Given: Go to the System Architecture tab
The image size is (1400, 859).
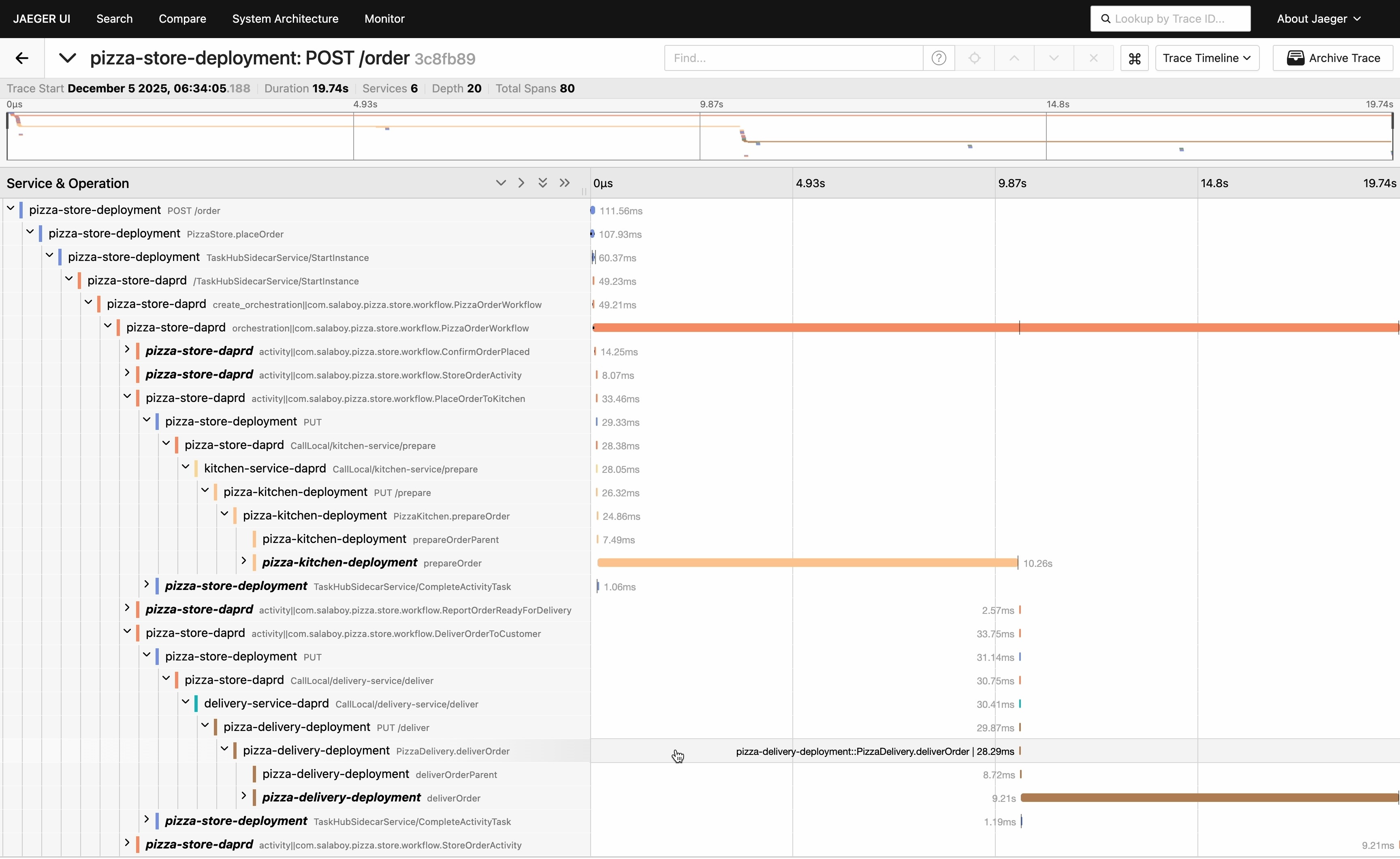Looking at the screenshot, I should (285, 19).
